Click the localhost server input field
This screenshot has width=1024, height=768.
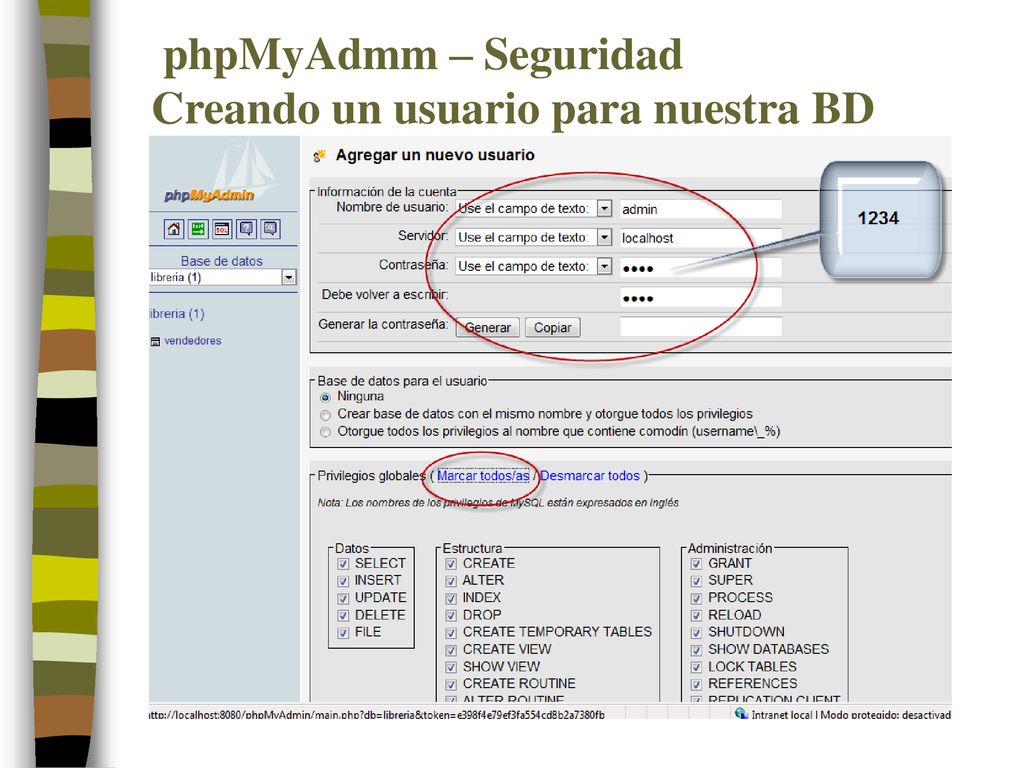pos(701,238)
